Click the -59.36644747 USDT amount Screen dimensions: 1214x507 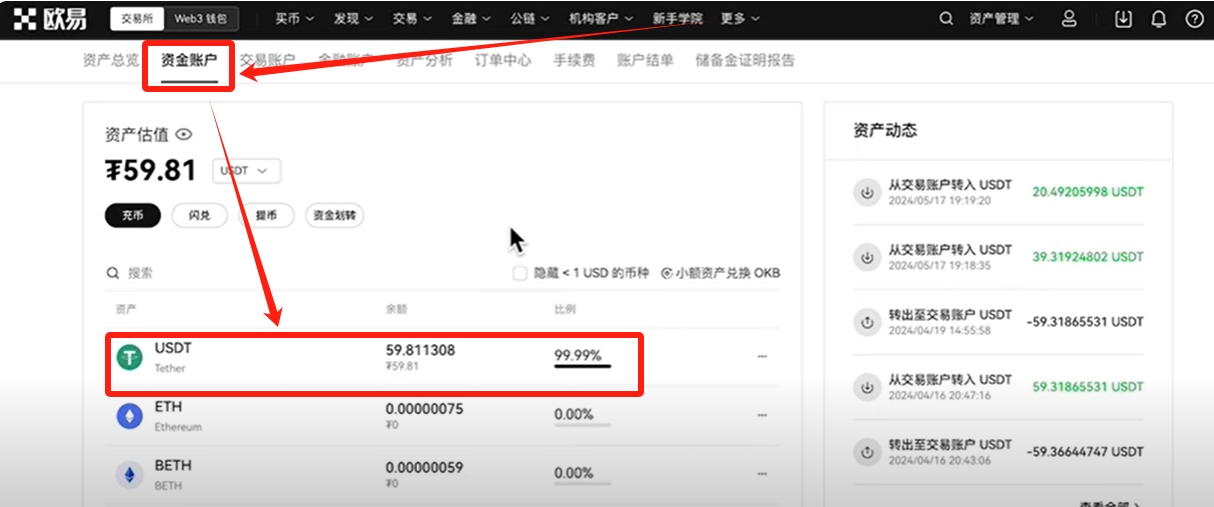point(1085,452)
